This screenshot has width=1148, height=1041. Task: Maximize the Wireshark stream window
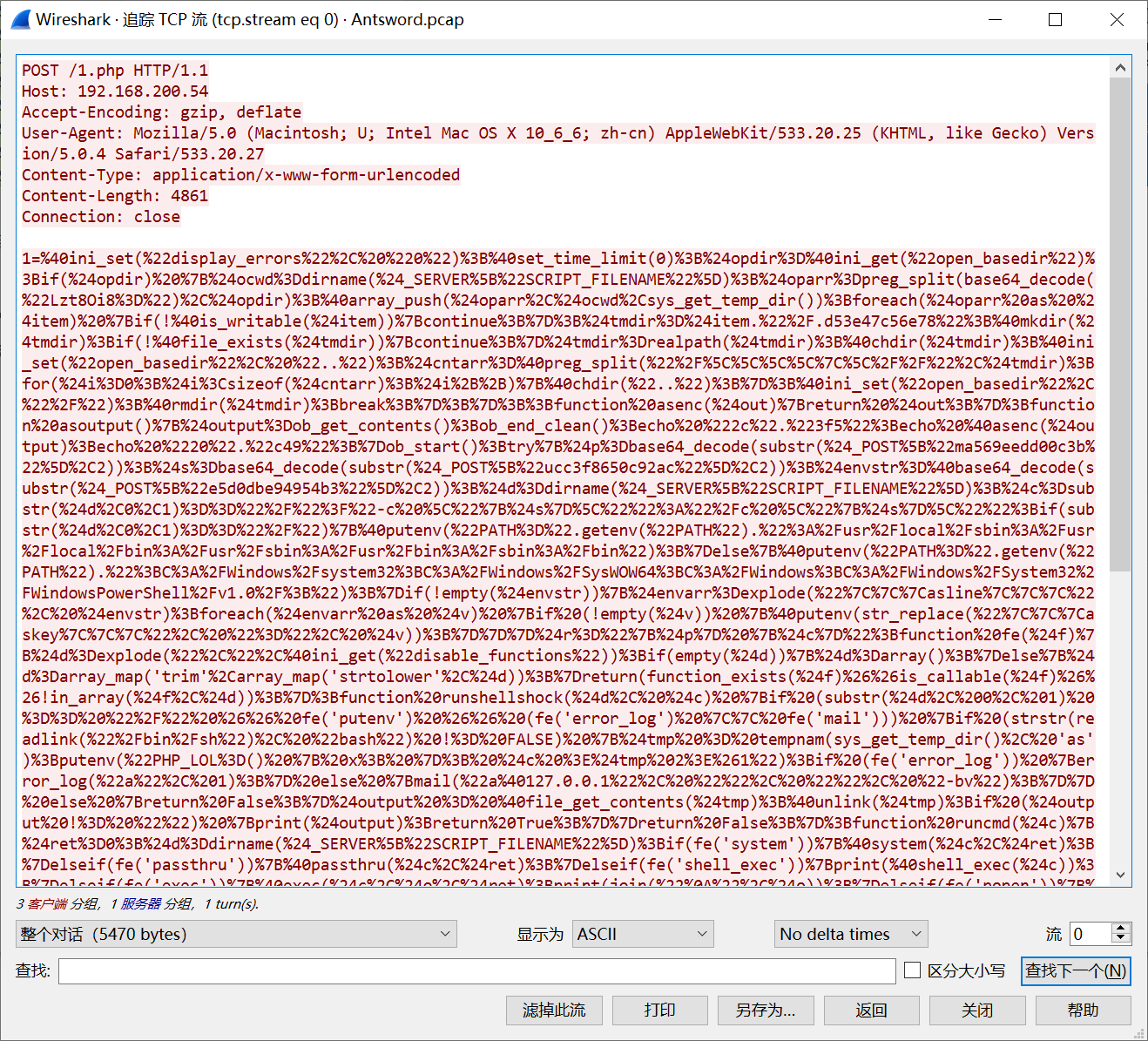(x=1056, y=19)
